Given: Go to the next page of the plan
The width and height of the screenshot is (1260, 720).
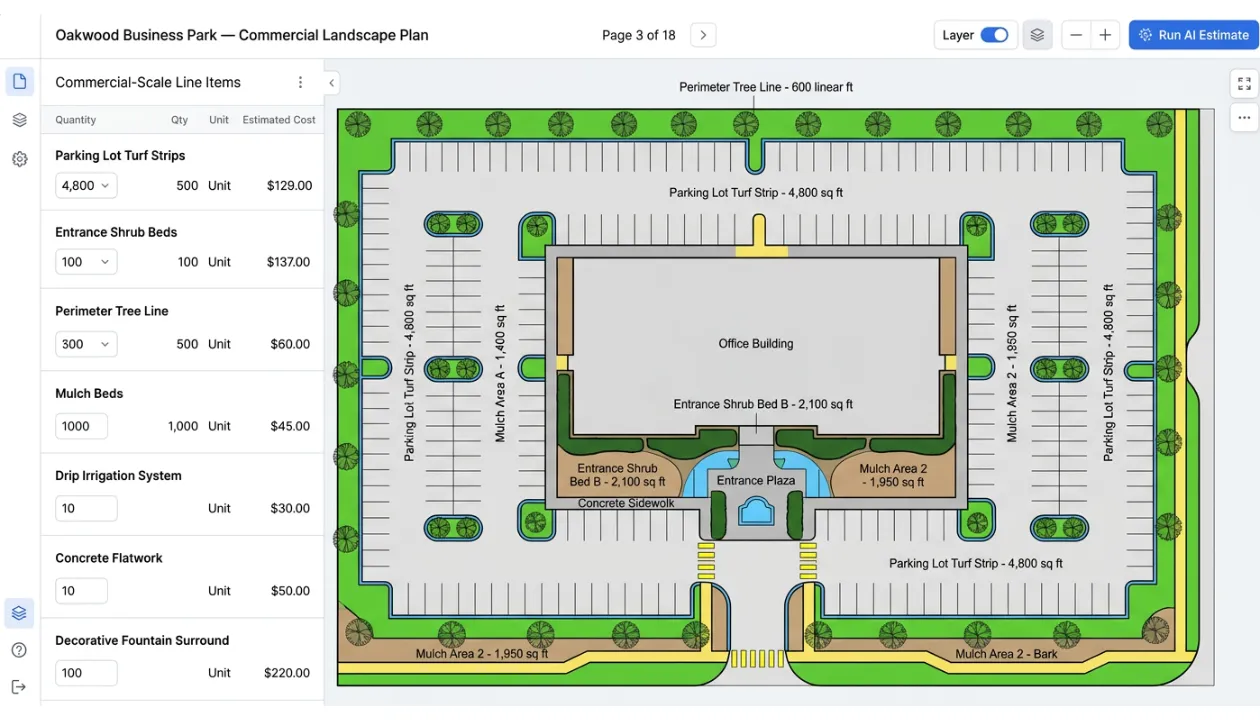Looking at the screenshot, I should tap(703, 34).
